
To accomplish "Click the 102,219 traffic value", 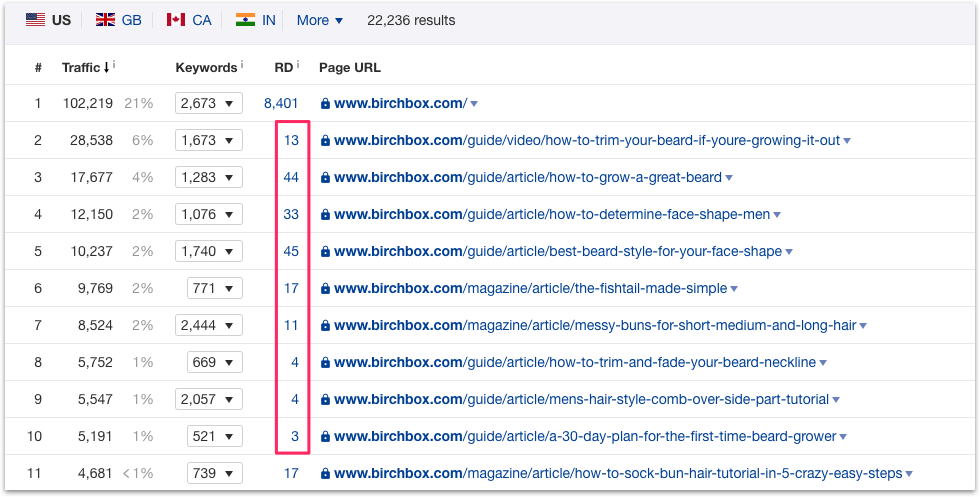I will pyautogui.click(x=88, y=103).
